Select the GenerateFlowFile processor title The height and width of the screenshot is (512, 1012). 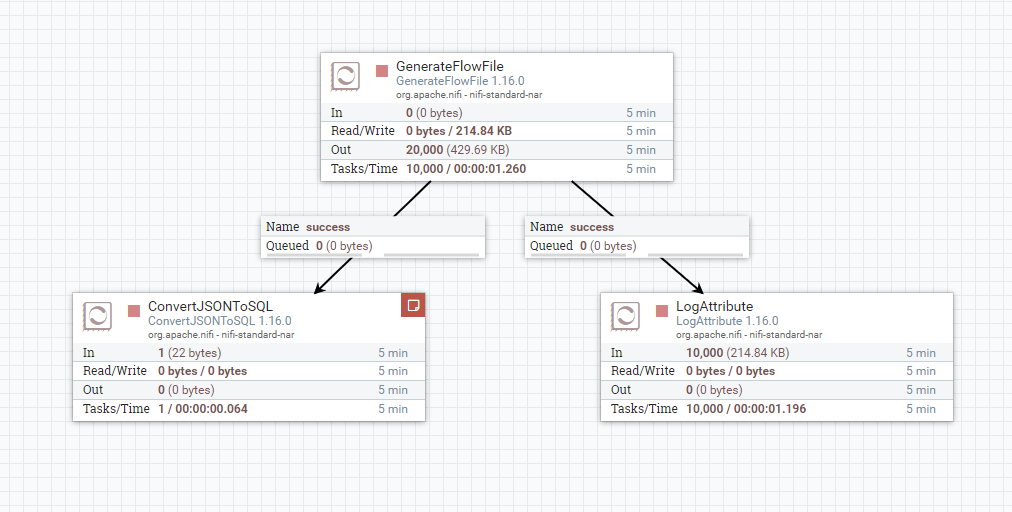tap(450, 66)
